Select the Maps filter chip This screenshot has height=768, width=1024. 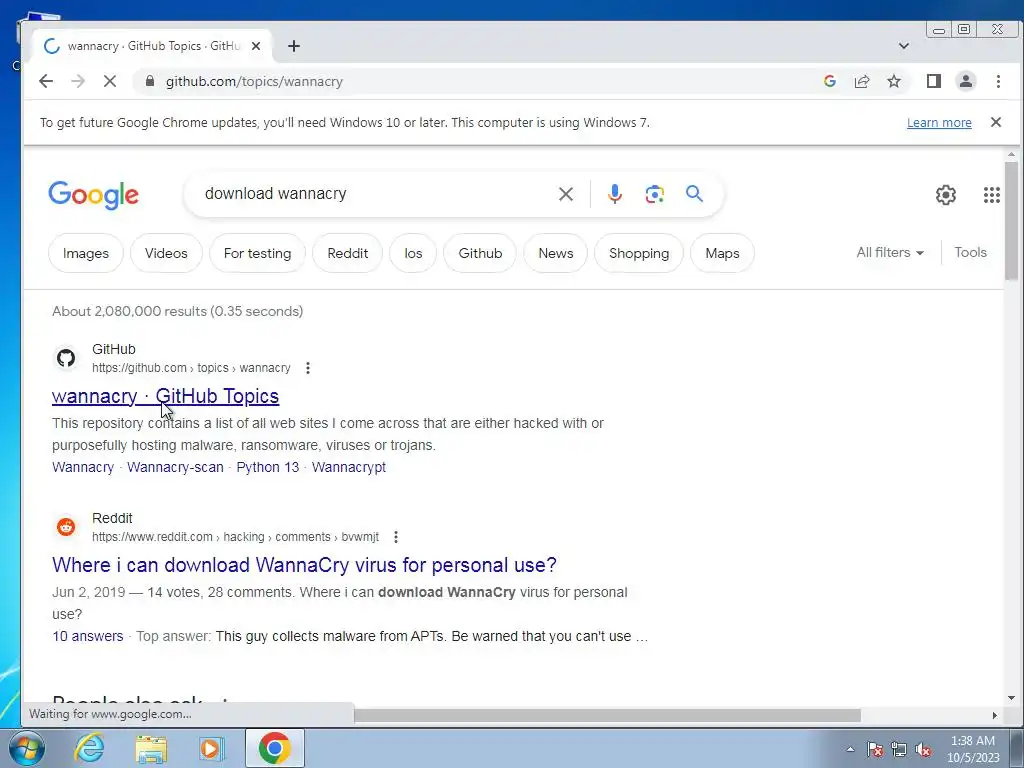[722, 253]
